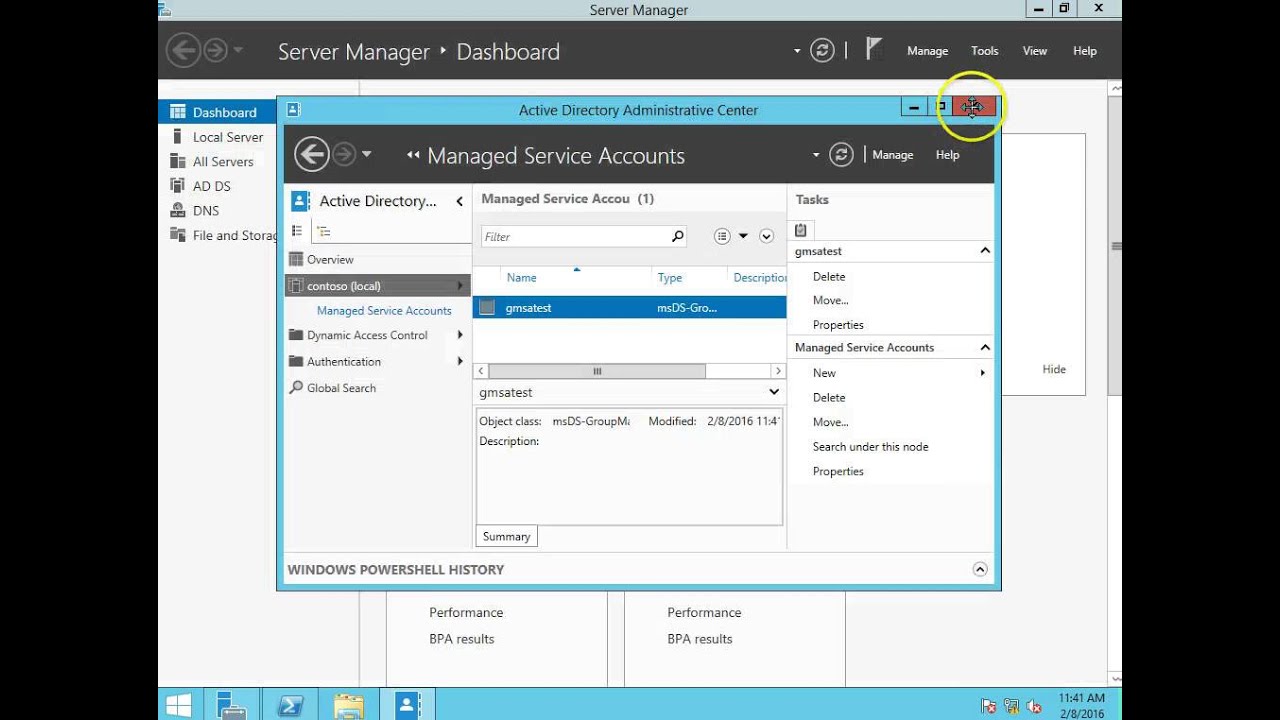
Task: Open the New submenu arrow in Tasks
Action: (x=983, y=373)
